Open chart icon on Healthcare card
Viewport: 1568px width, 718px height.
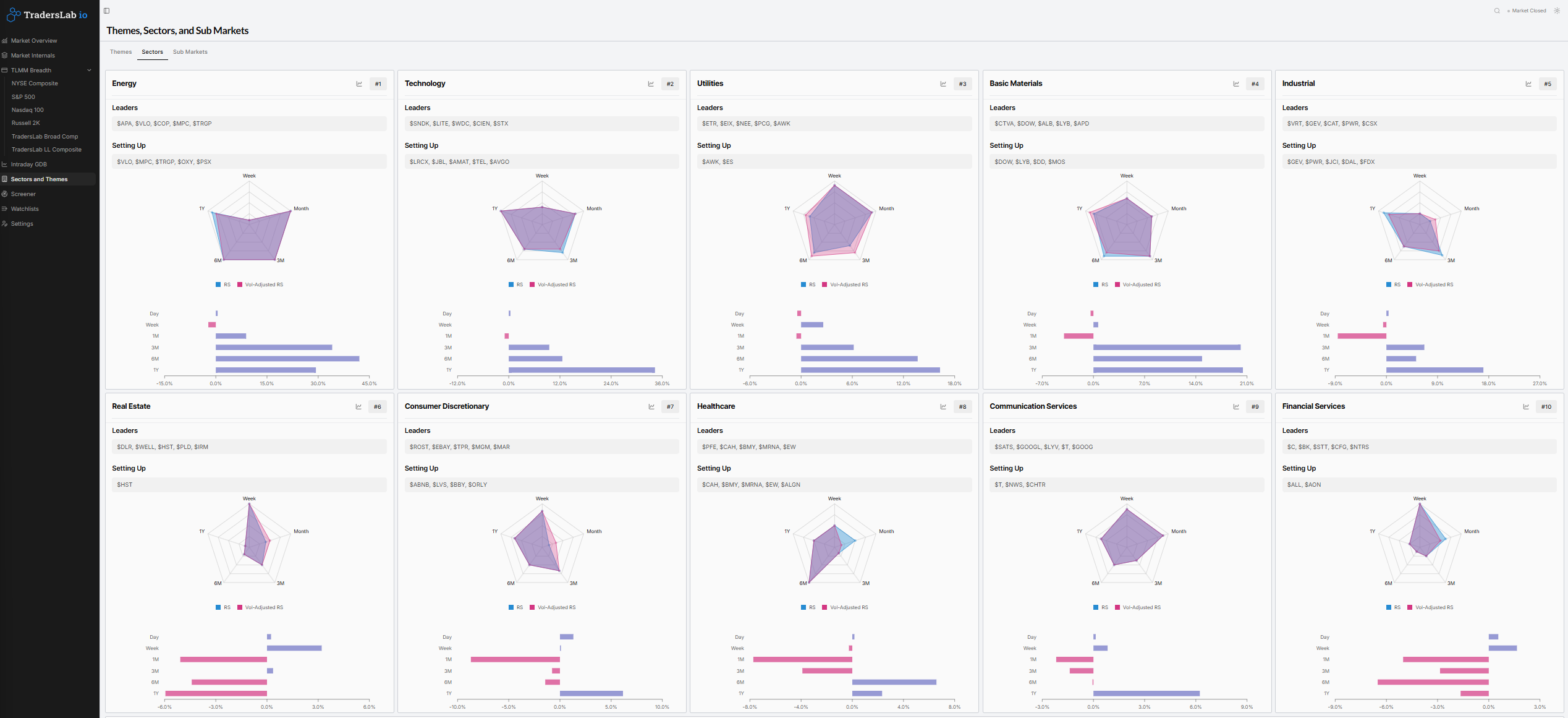(943, 407)
